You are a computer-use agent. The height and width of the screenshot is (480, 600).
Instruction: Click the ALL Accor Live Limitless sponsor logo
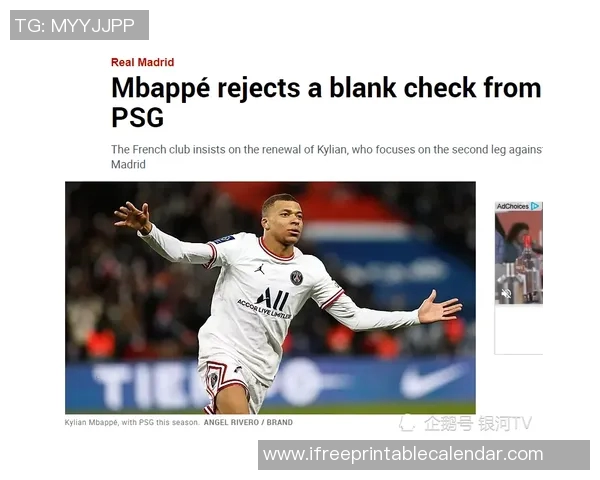[266, 303]
